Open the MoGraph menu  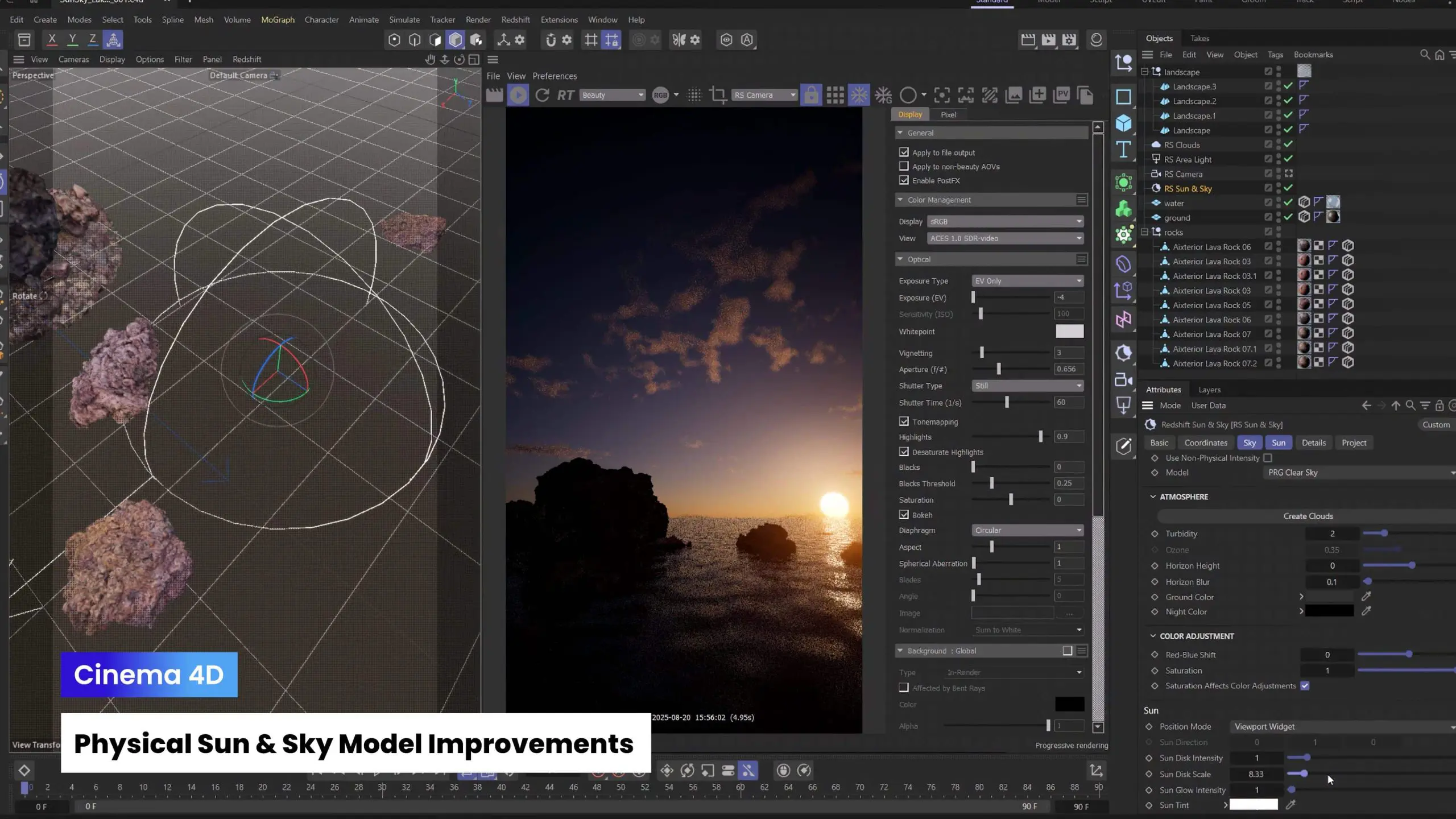278,19
